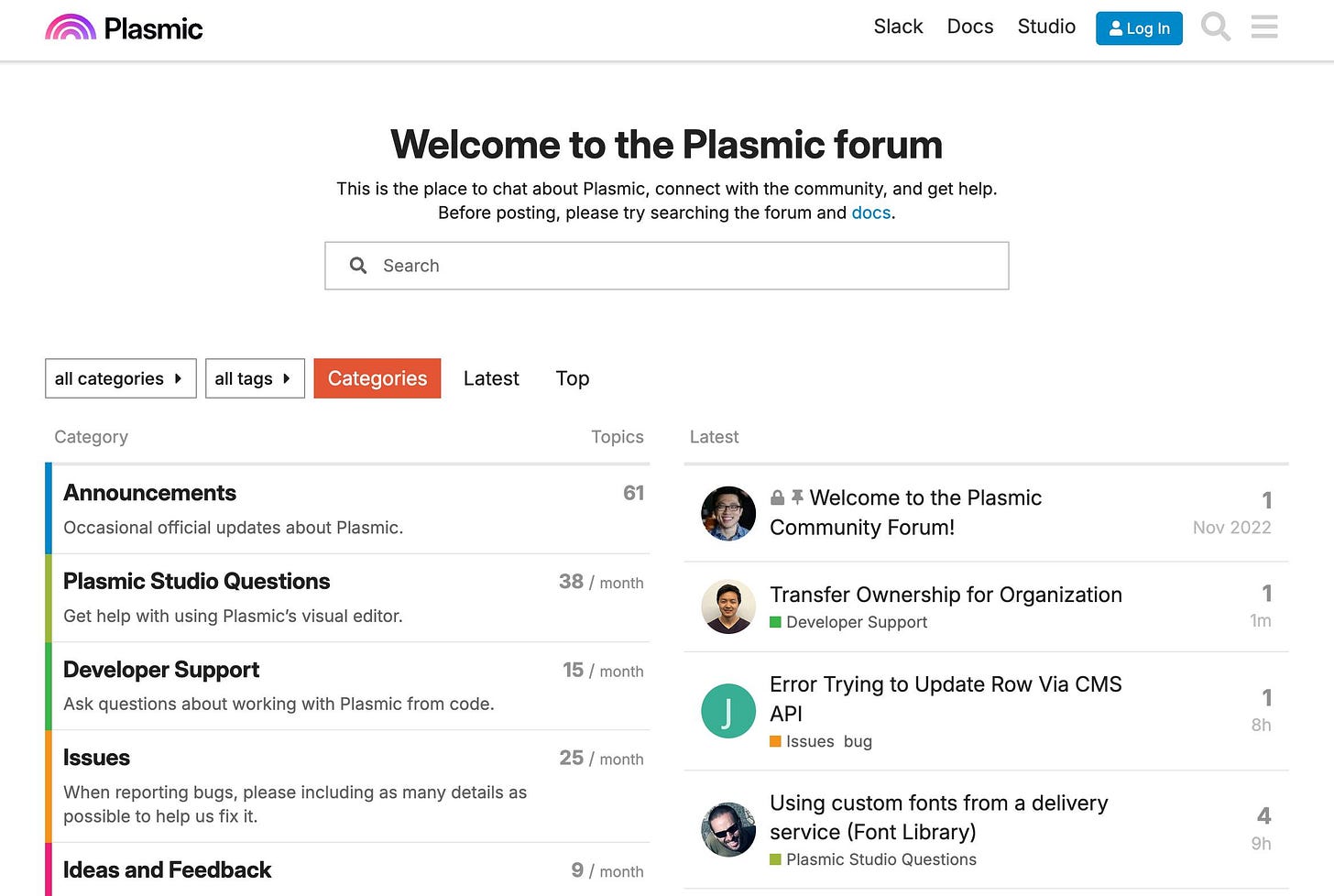Image resolution: width=1334 pixels, height=896 pixels.
Task: Click the '8h' activity time
Action: click(x=1262, y=726)
